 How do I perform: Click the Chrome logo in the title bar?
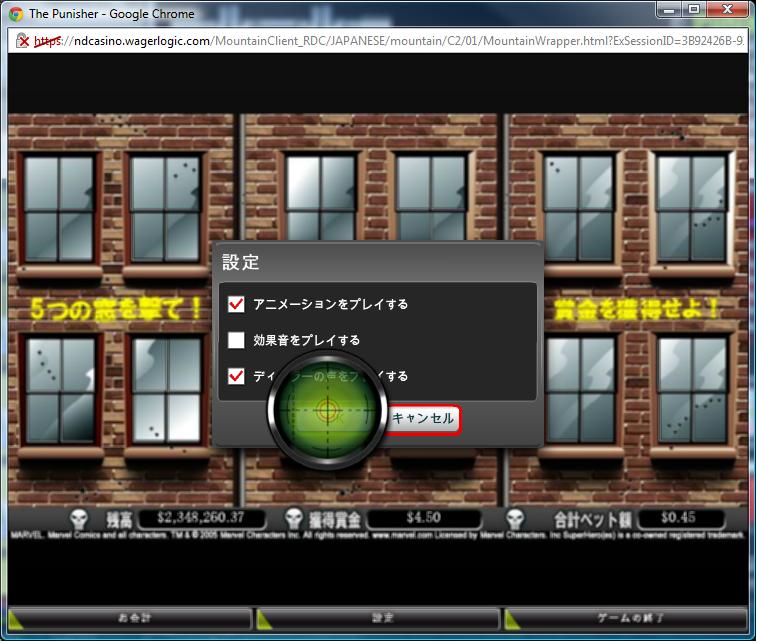16,14
